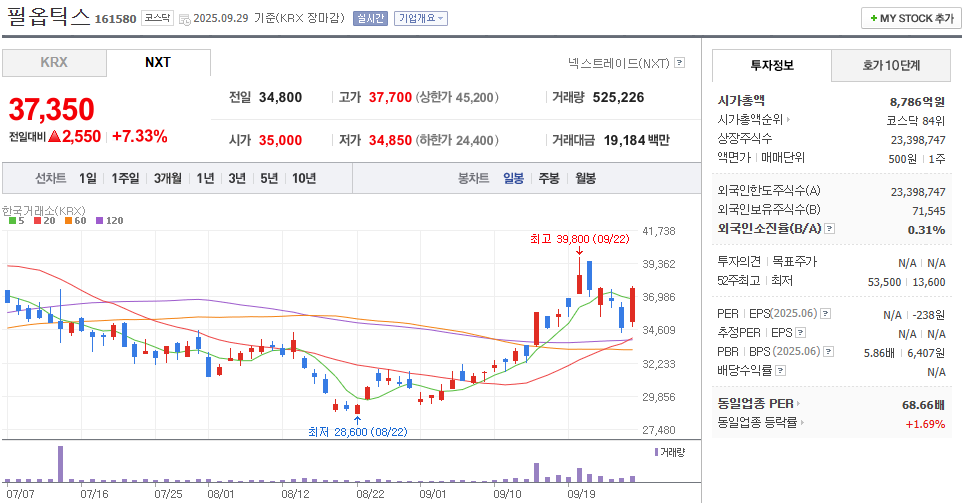Click the 거래량 525,226 value
967x503 pixels.
pyautogui.click(x=618, y=97)
